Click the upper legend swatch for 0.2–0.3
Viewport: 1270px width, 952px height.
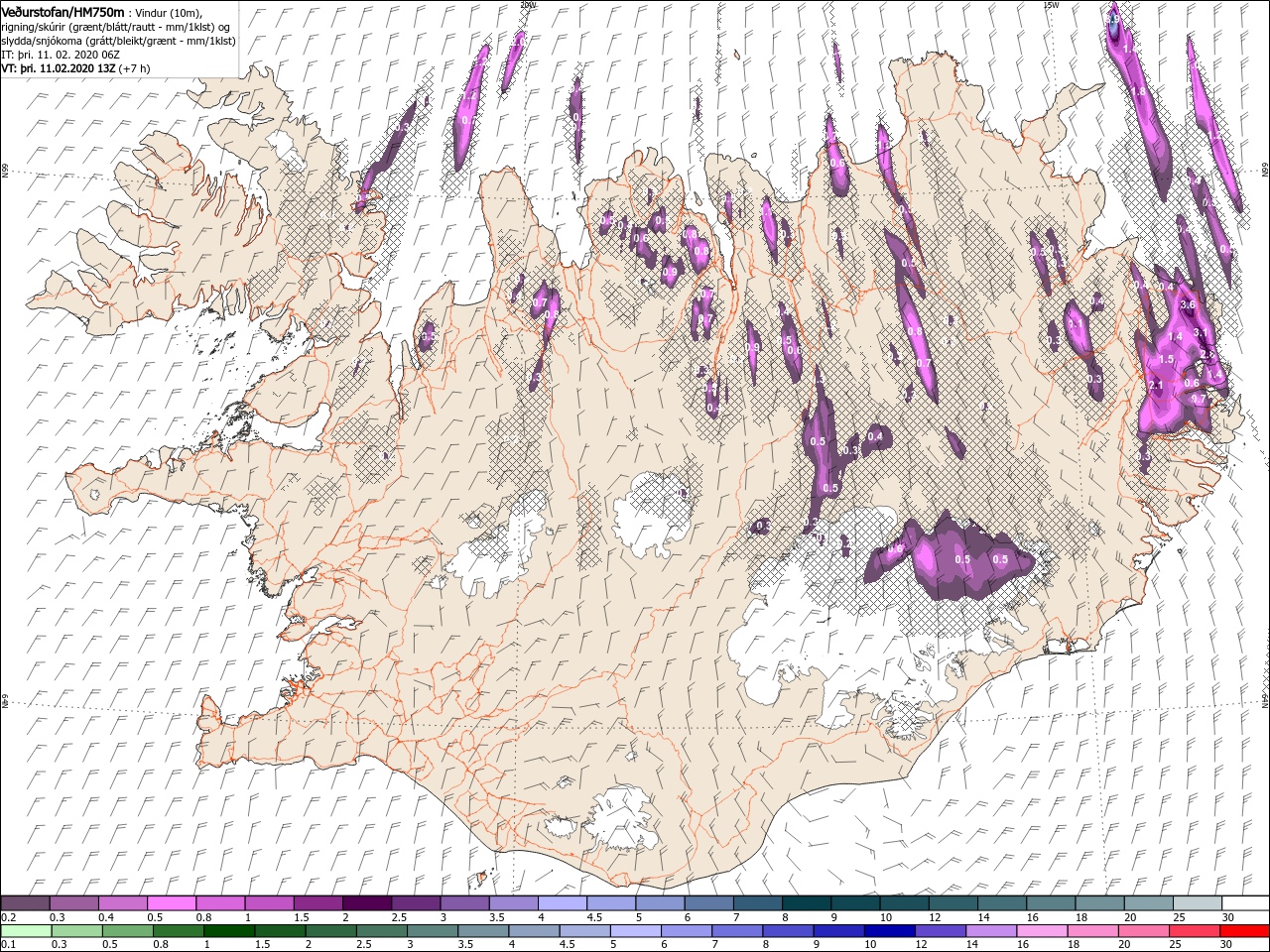click(x=26, y=902)
